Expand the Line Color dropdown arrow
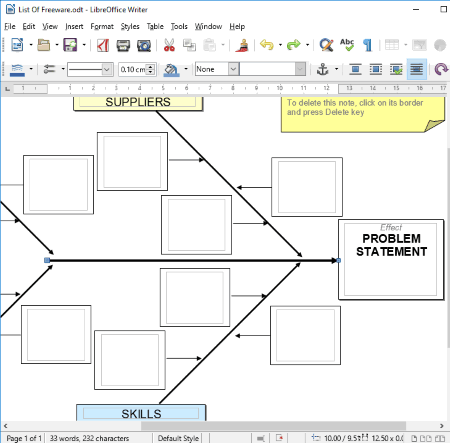Viewport: 450px width, 443px height. [x=31, y=69]
